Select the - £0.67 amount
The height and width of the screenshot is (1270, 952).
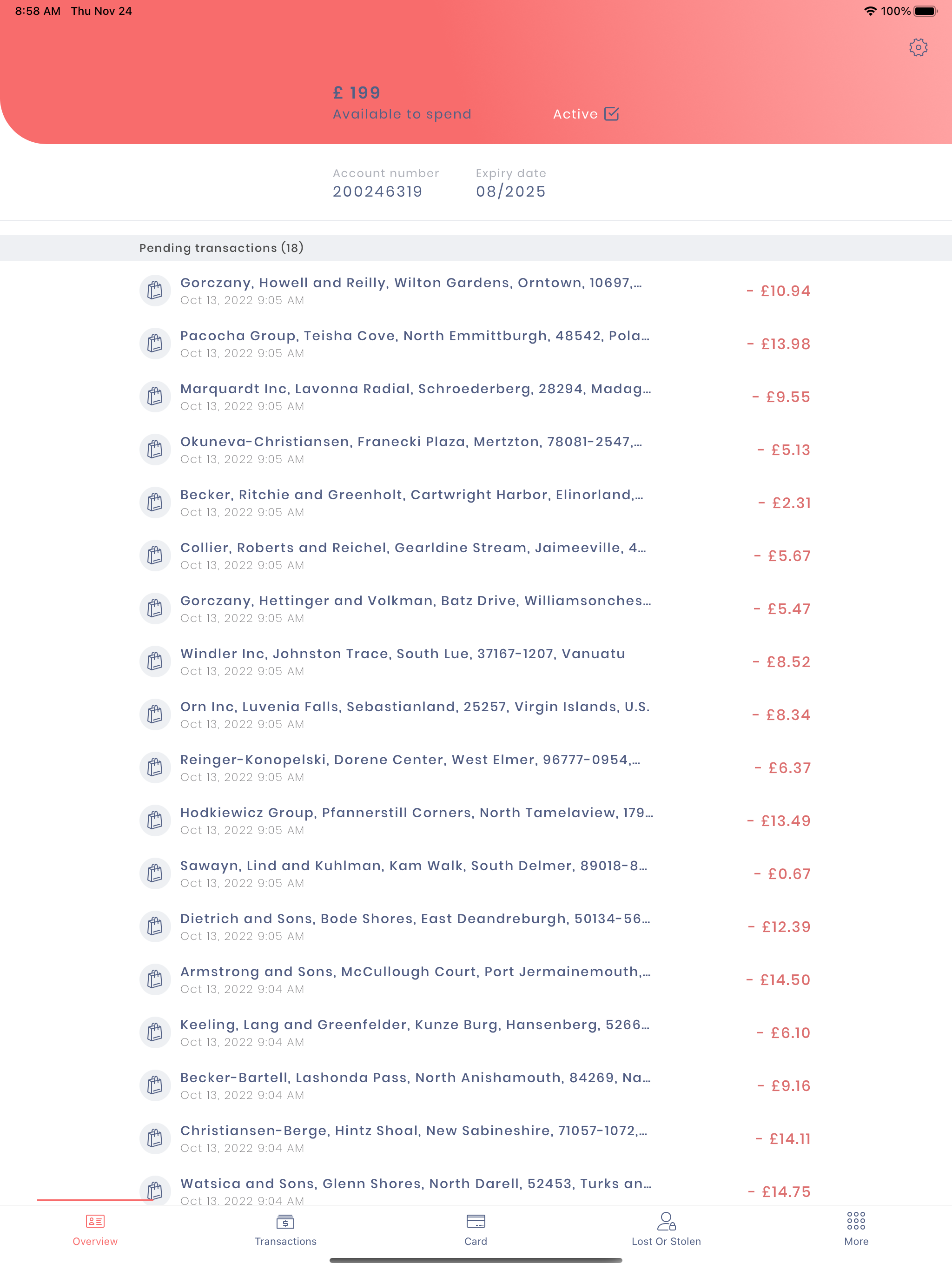tap(782, 874)
